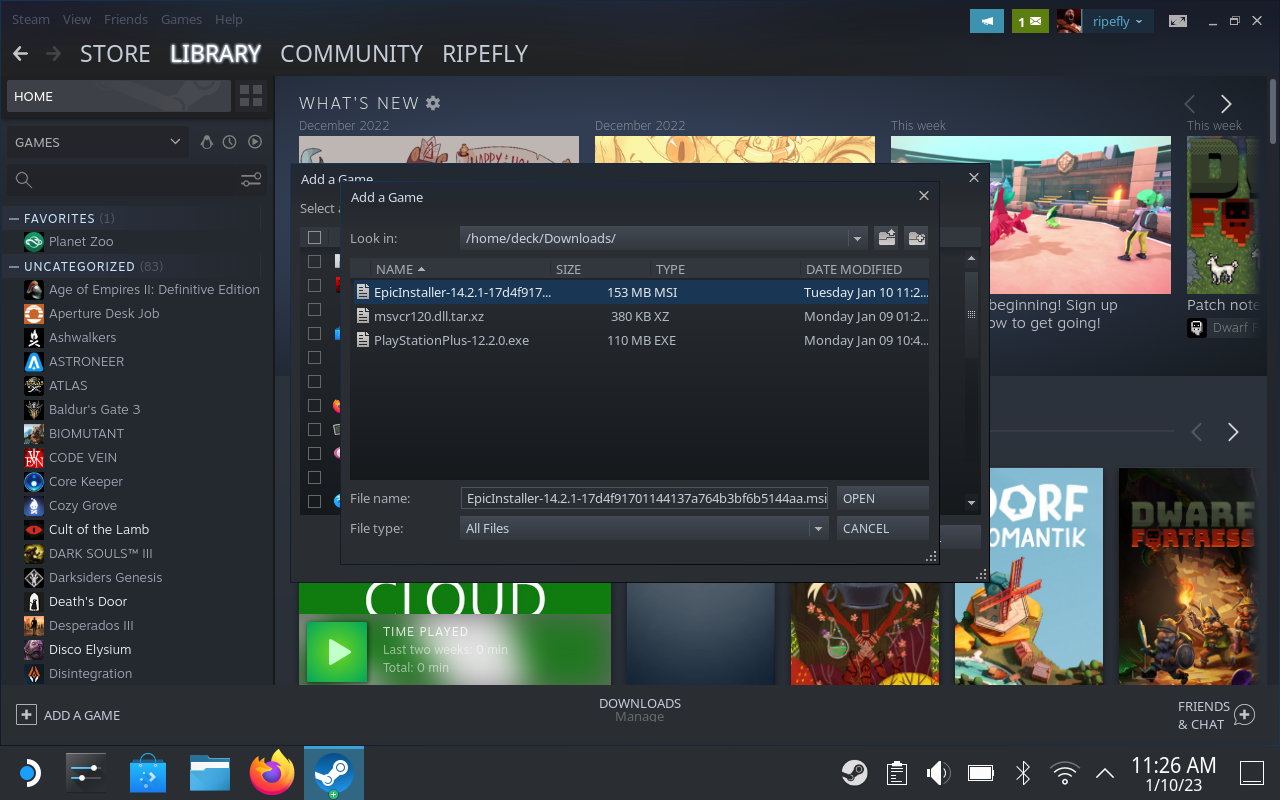Click the parent folder icon in Add a Game dialog
This screenshot has height=800, width=1280.
coord(886,238)
